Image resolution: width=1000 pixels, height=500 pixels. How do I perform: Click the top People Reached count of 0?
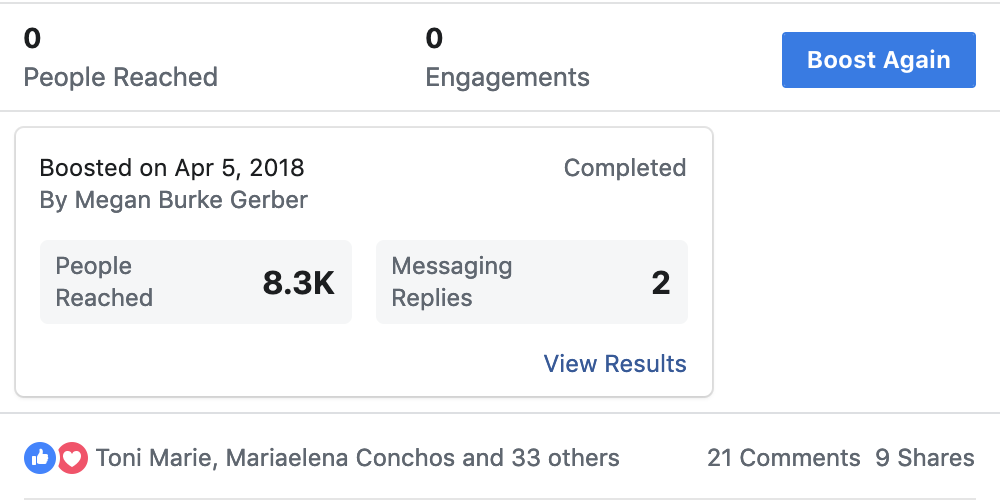32,38
